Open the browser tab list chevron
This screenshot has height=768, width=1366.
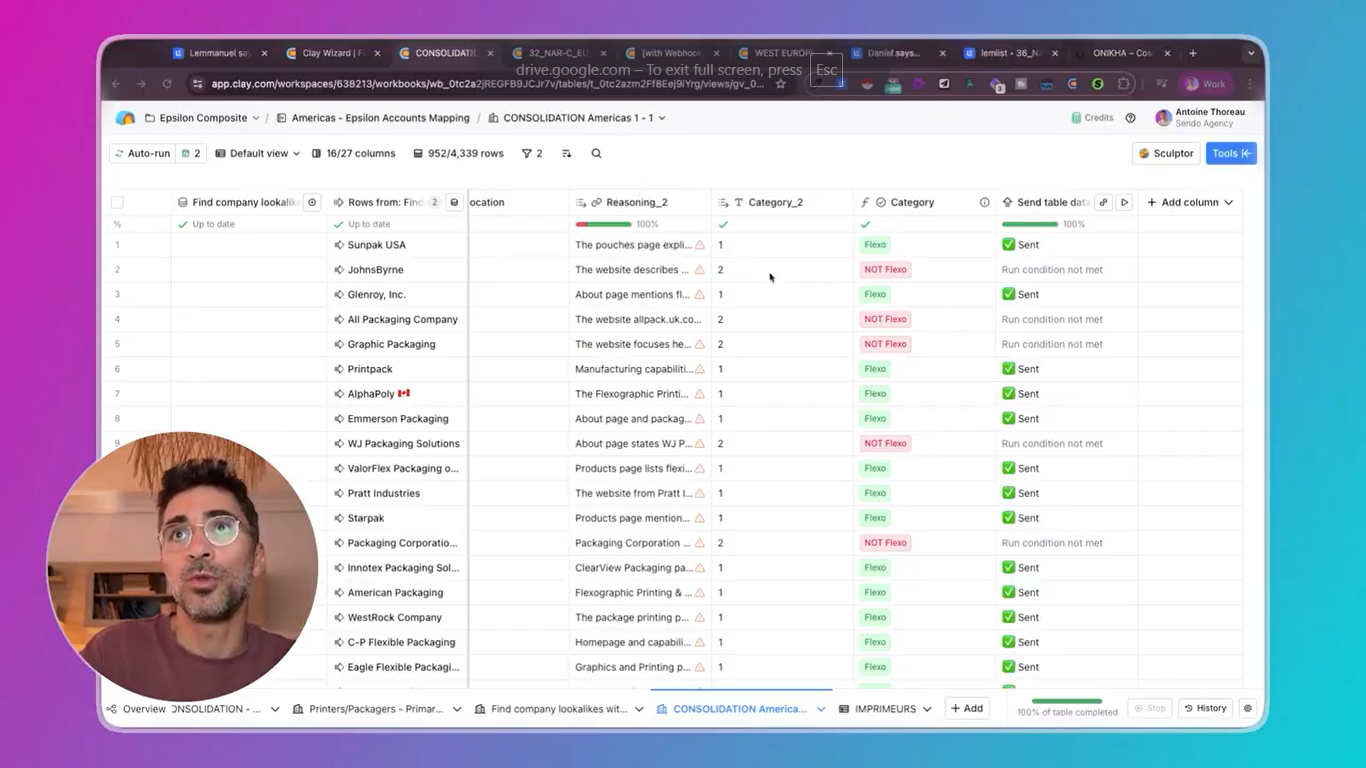pyautogui.click(x=1250, y=53)
